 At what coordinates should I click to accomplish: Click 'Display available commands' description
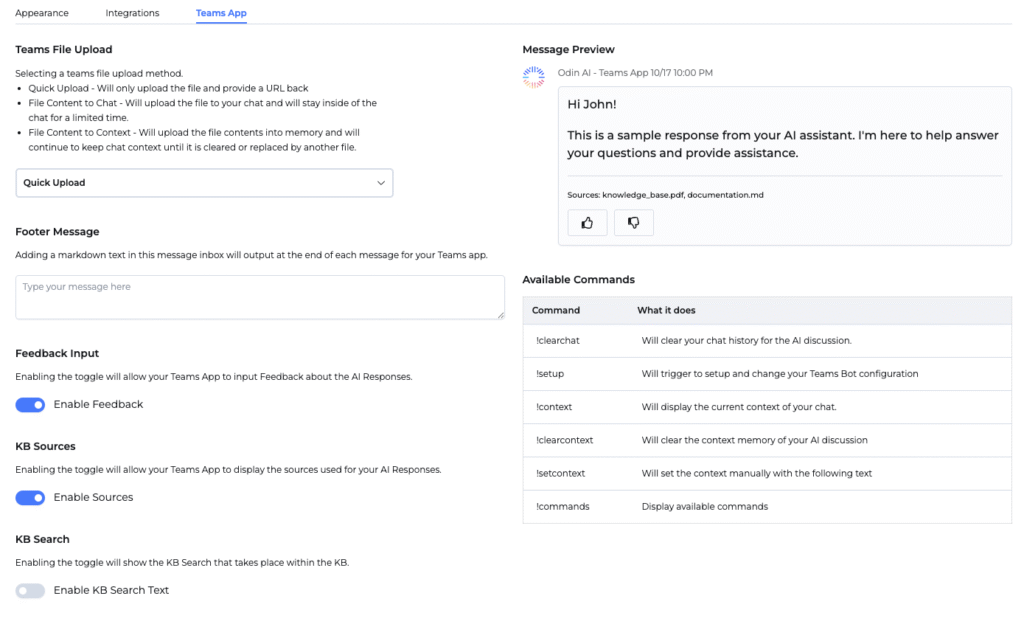[705, 507]
